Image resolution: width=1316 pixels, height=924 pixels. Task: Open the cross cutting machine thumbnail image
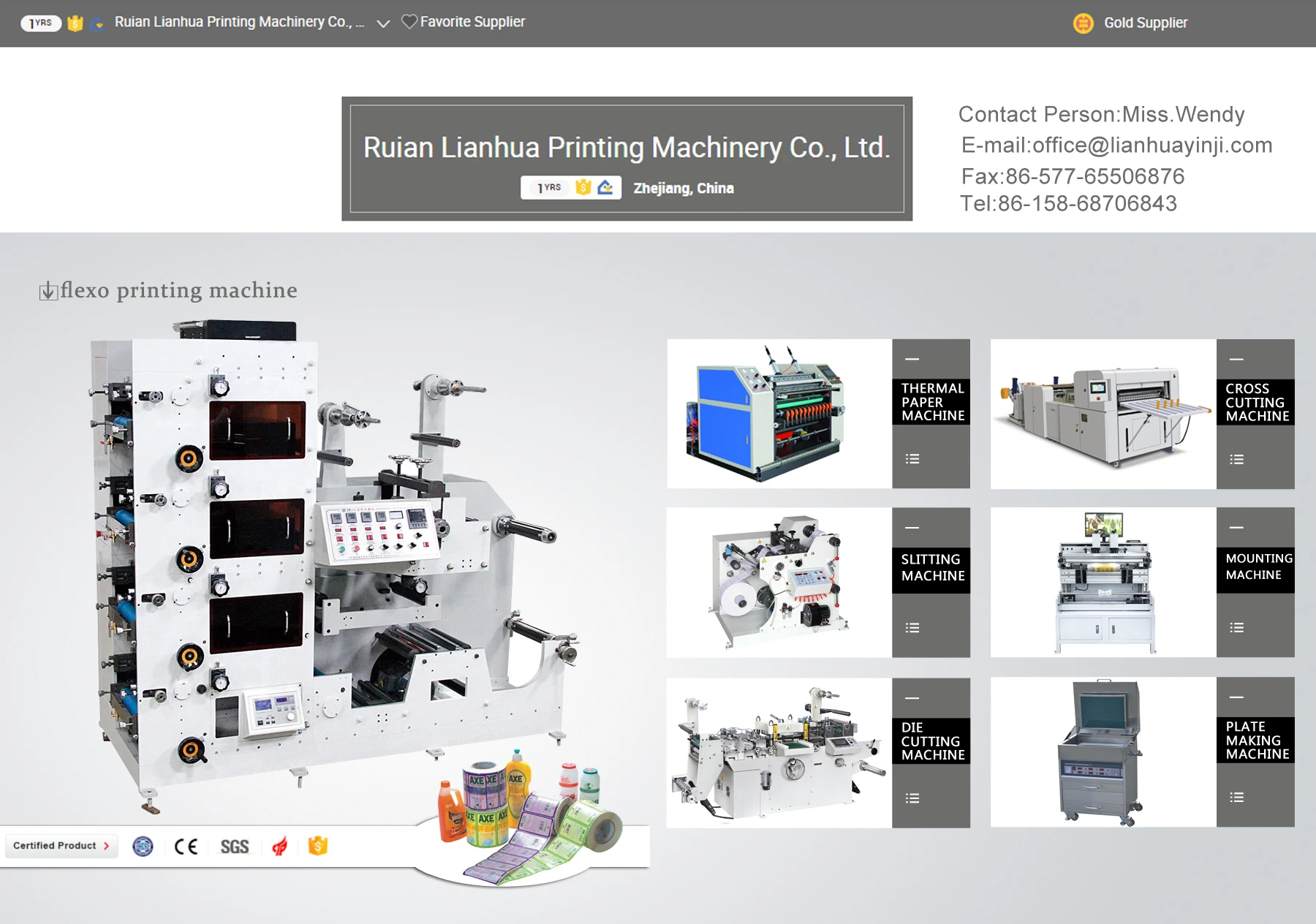[x=1103, y=414]
